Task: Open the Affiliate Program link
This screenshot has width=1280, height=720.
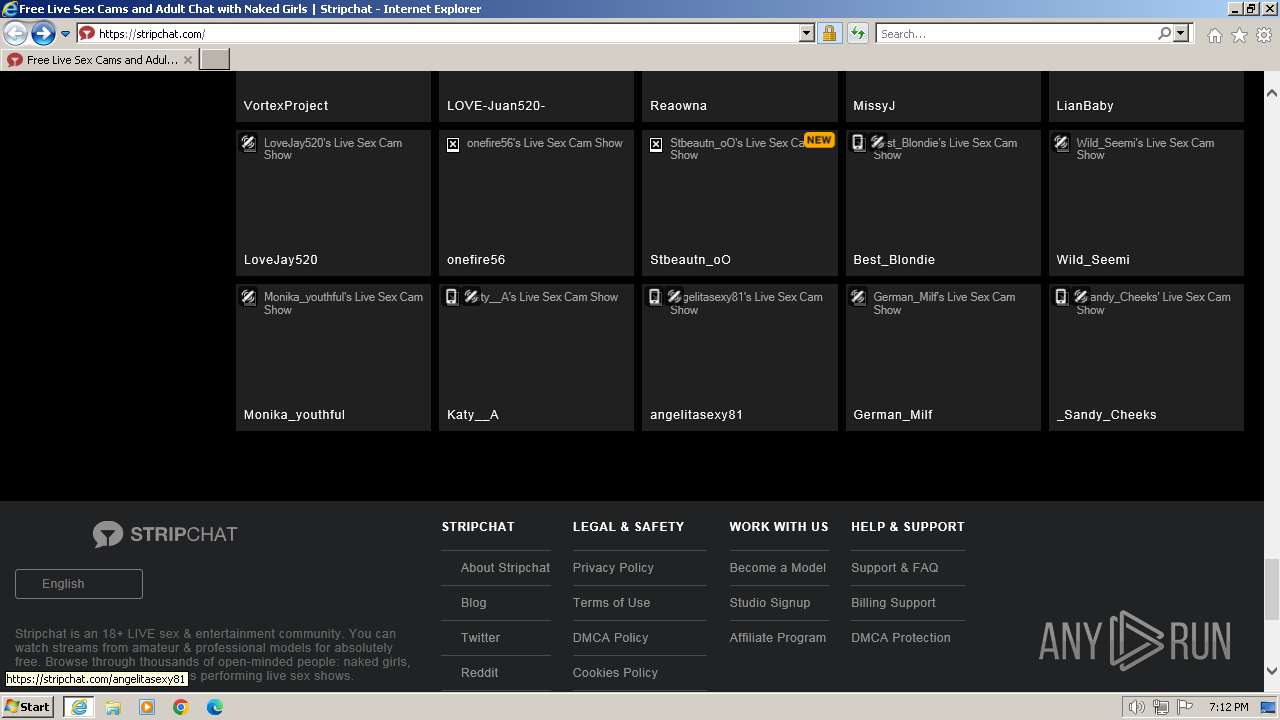Action: pyautogui.click(x=778, y=638)
